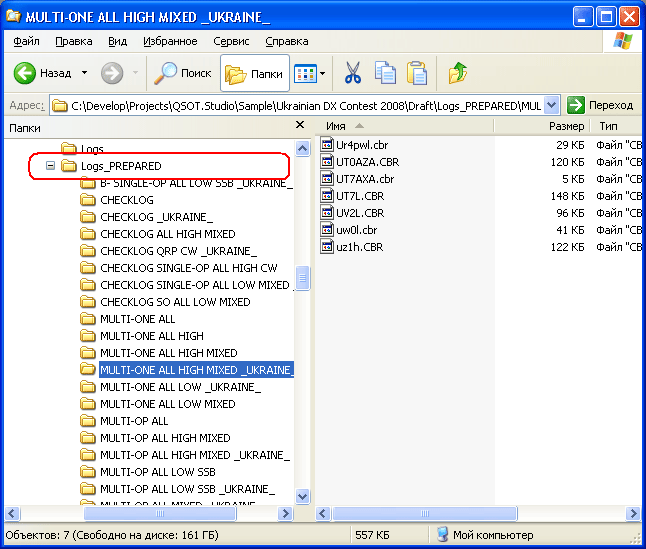The width and height of the screenshot is (646, 549).
Task: Close the Папки folders side panel
Action: 300,127
